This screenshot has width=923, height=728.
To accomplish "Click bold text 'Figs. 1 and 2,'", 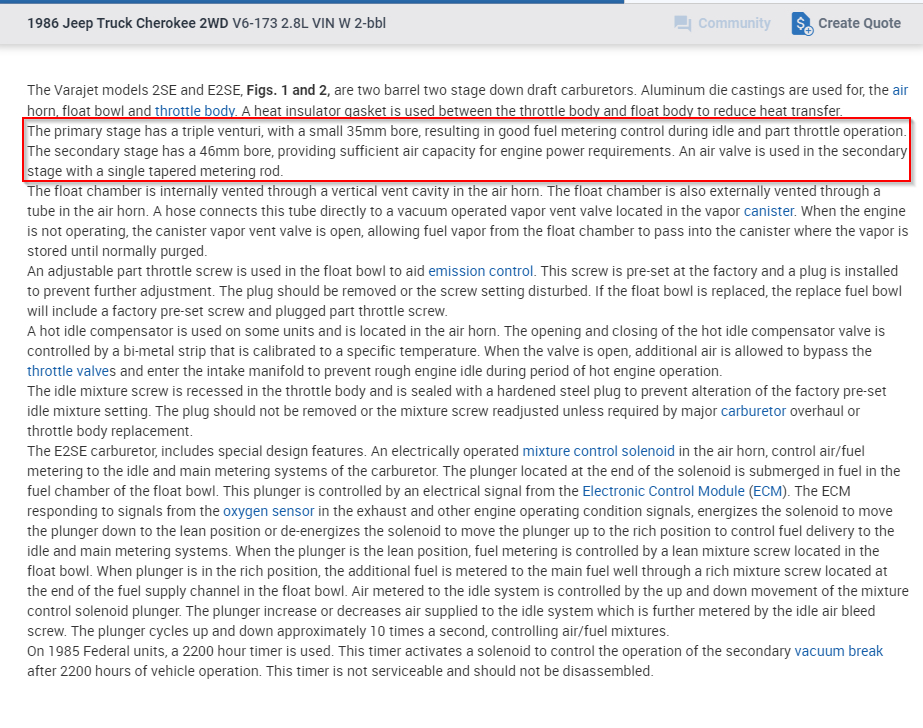I will point(288,90).
